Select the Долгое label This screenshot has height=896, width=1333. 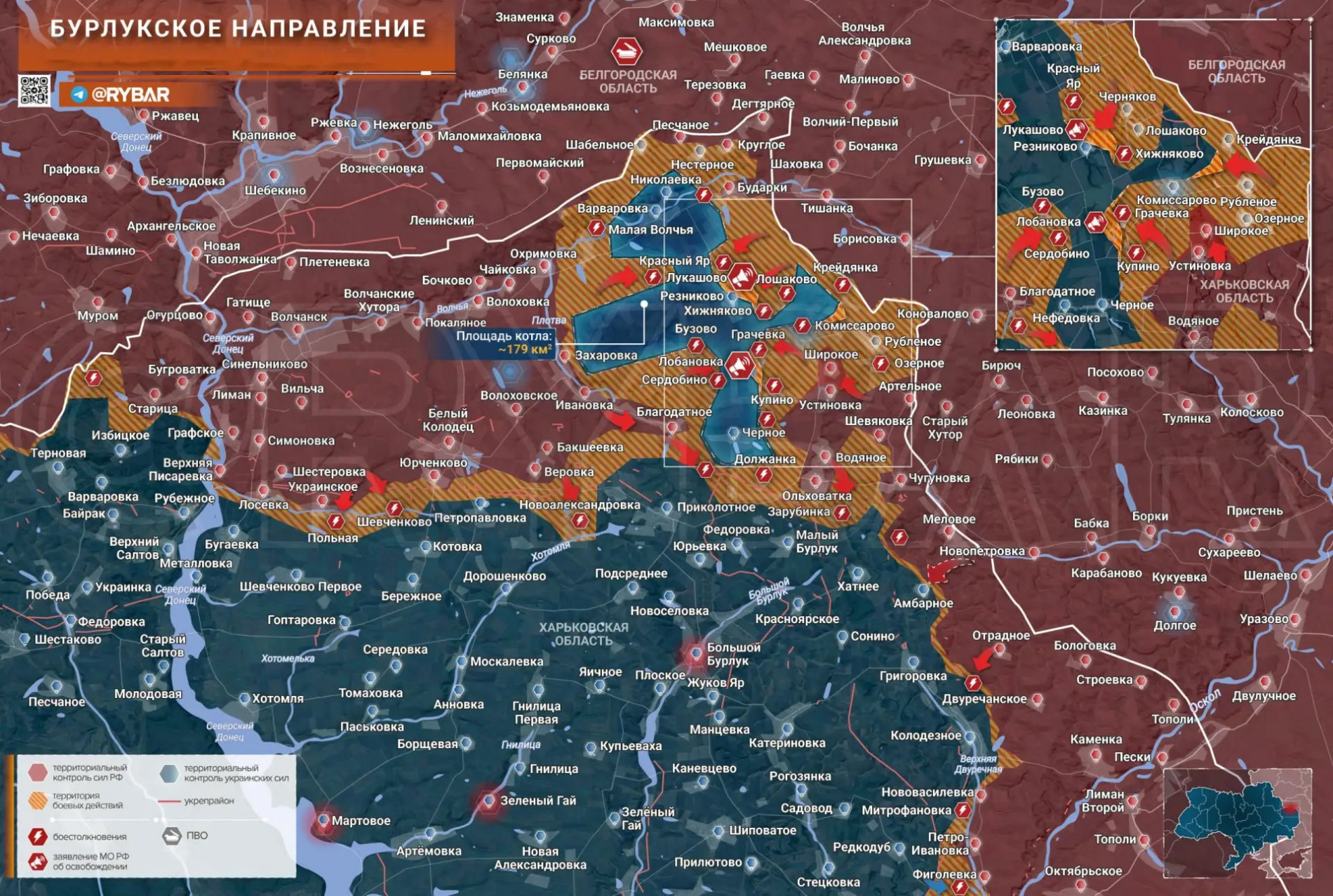(x=1174, y=625)
